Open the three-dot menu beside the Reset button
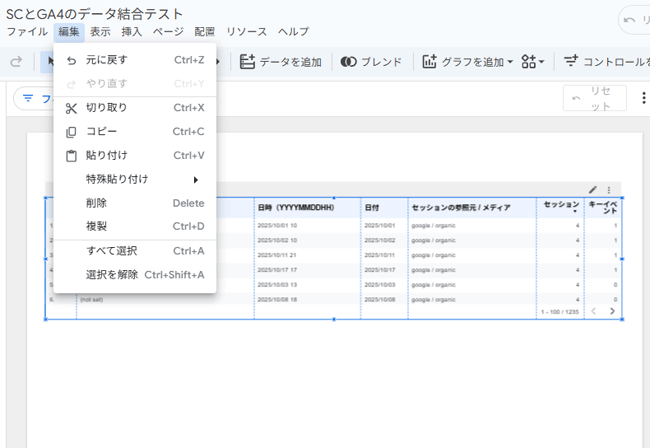 pos(643,98)
